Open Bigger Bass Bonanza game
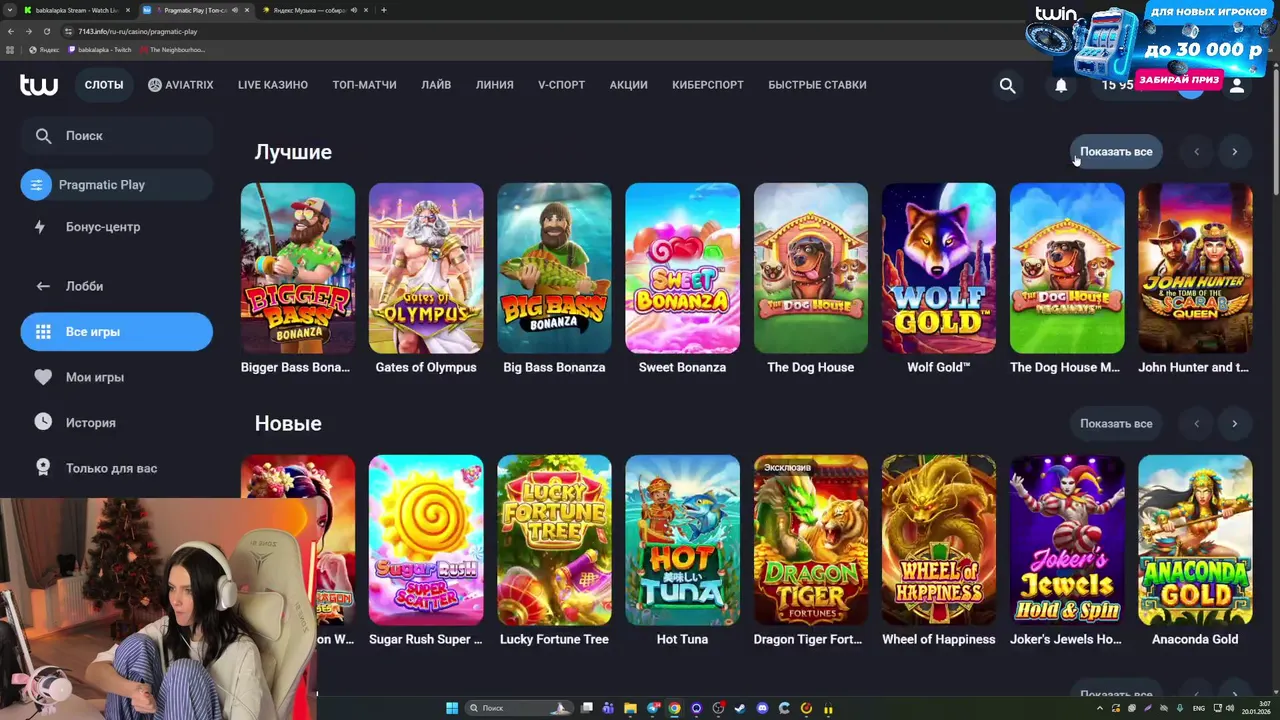Screen dimensions: 1280x720 298,268
